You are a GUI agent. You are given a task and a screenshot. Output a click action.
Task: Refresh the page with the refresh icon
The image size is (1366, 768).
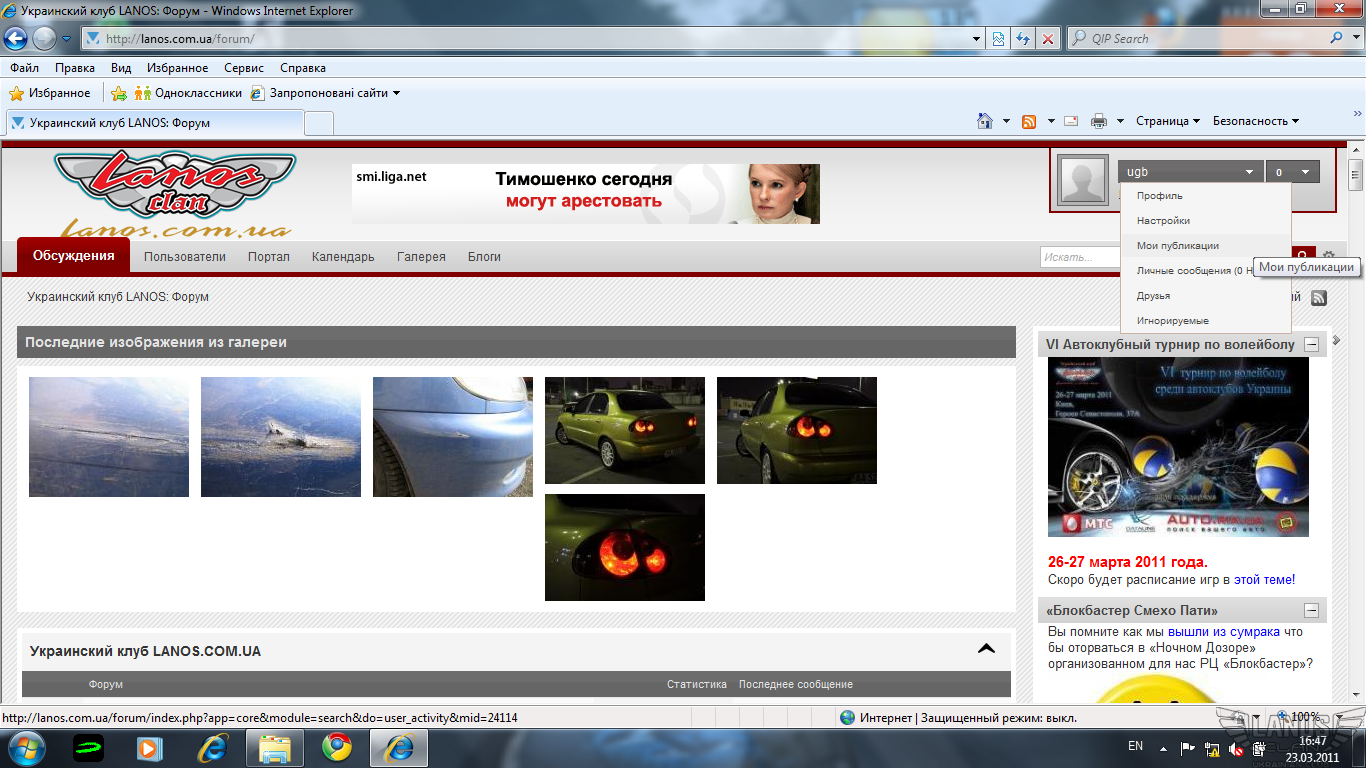1023,39
